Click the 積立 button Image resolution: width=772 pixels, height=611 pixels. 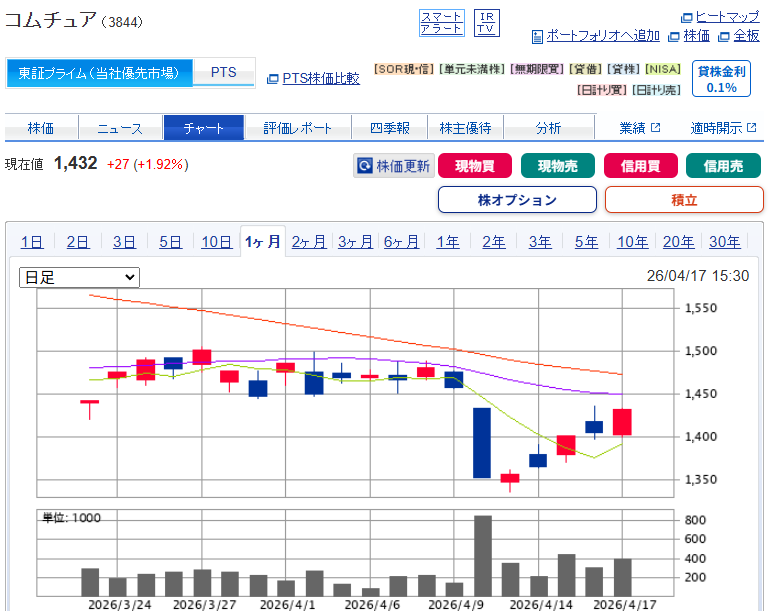pos(684,200)
